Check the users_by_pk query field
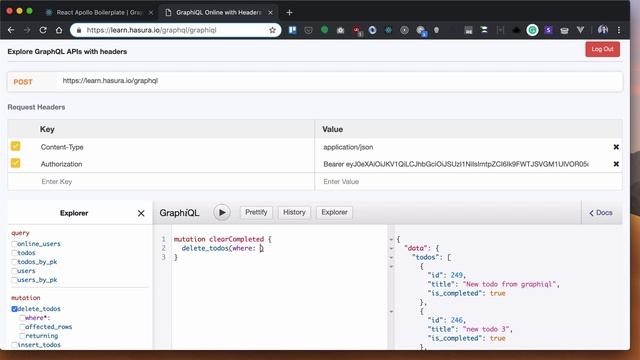The height and width of the screenshot is (360, 640). [14, 280]
